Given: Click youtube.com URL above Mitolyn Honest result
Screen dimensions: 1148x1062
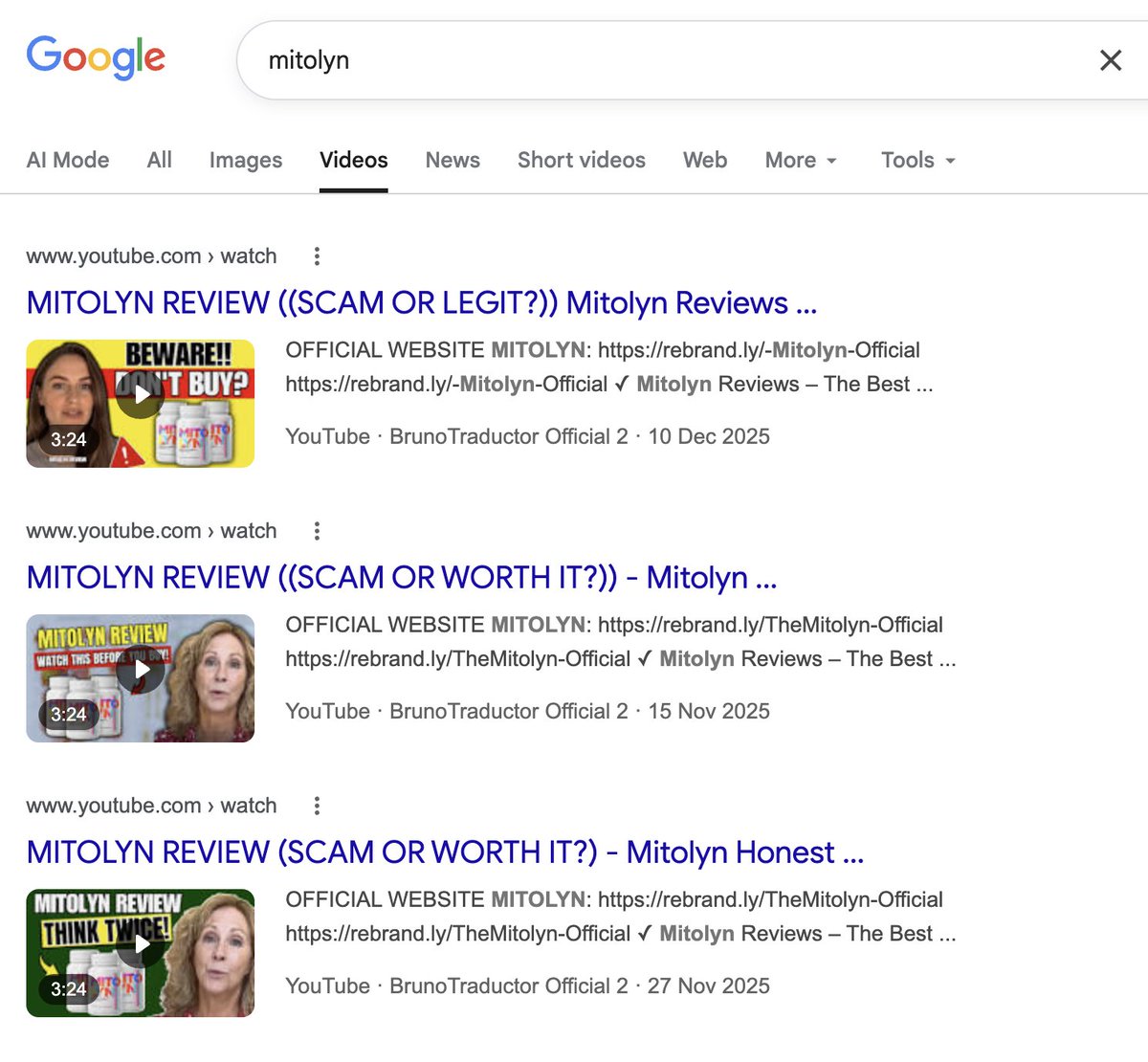Looking at the screenshot, I should click(x=151, y=806).
